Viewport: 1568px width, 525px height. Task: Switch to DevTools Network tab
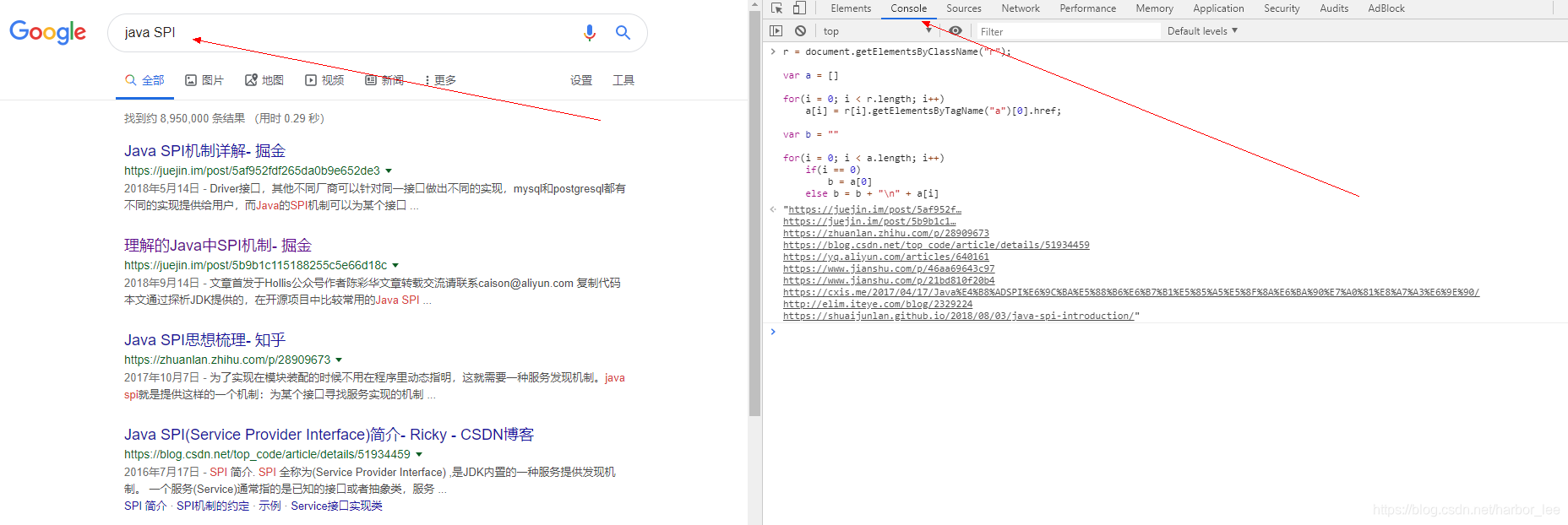pyautogui.click(x=1021, y=8)
